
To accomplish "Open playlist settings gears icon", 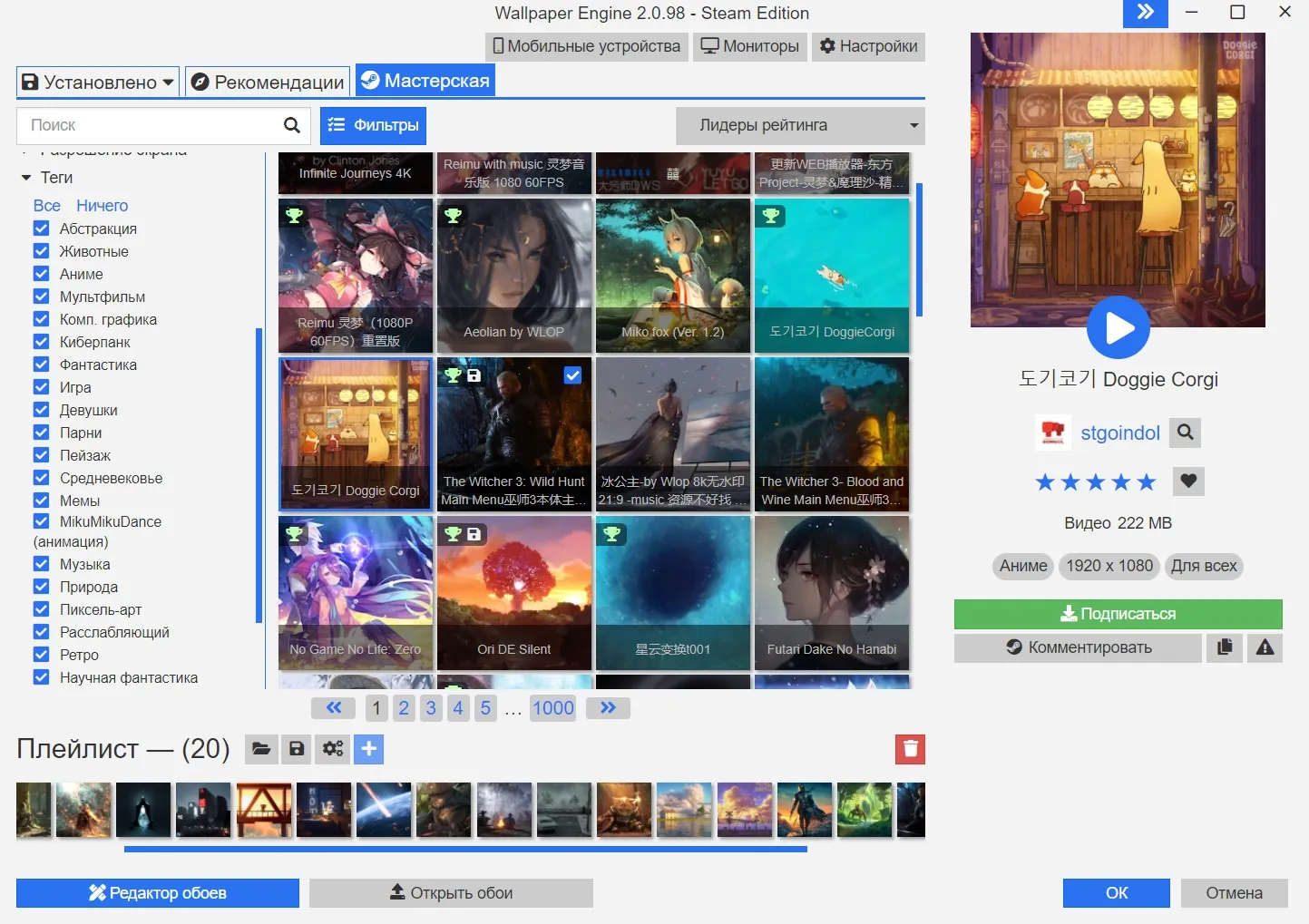I will point(333,749).
